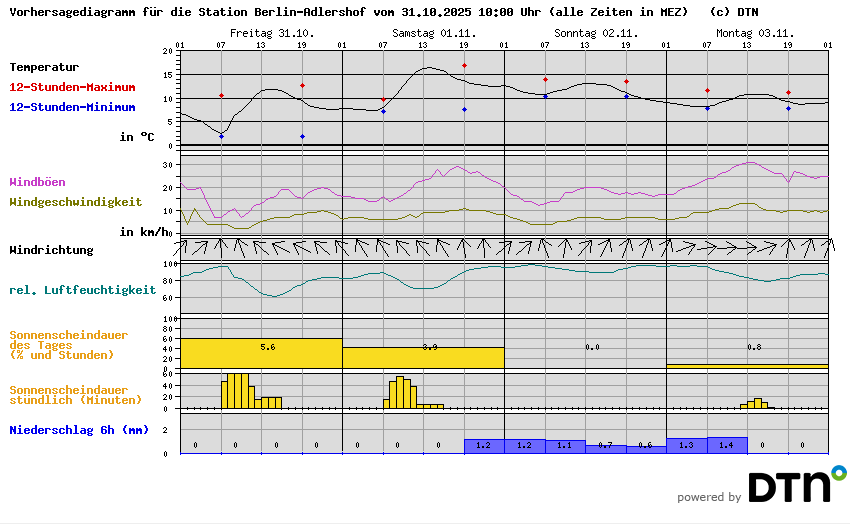Click the Windböen legend label
The height and width of the screenshot is (524, 850).
[x=37, y=182]
